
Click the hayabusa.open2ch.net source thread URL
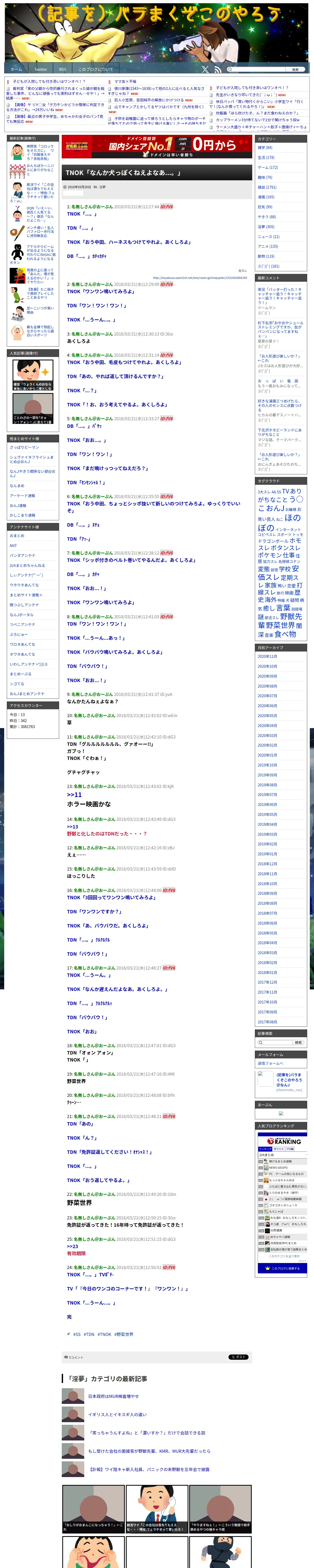click(x=200, y=278)
